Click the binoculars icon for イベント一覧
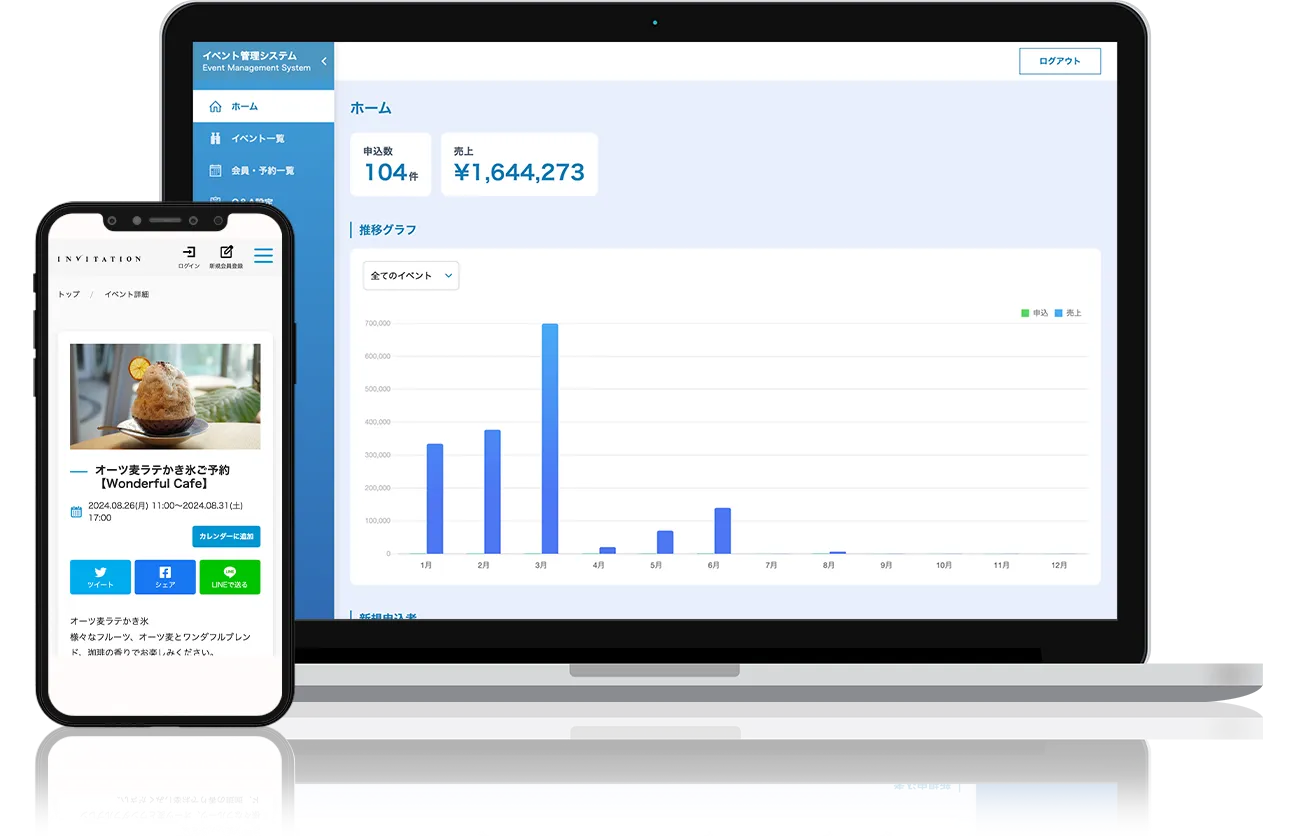The width and height of the screenshot is (1300, 840). (215, 138)
